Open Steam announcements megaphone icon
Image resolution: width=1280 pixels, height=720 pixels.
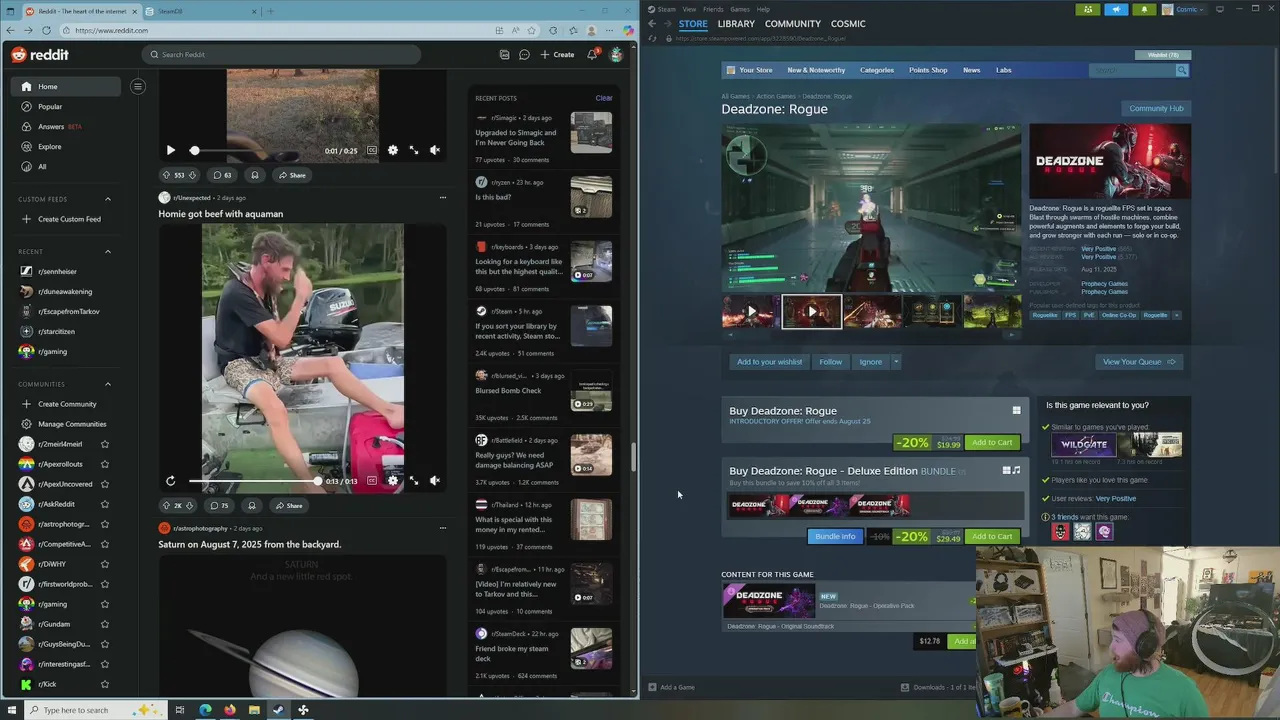(x=1116, y=9)
